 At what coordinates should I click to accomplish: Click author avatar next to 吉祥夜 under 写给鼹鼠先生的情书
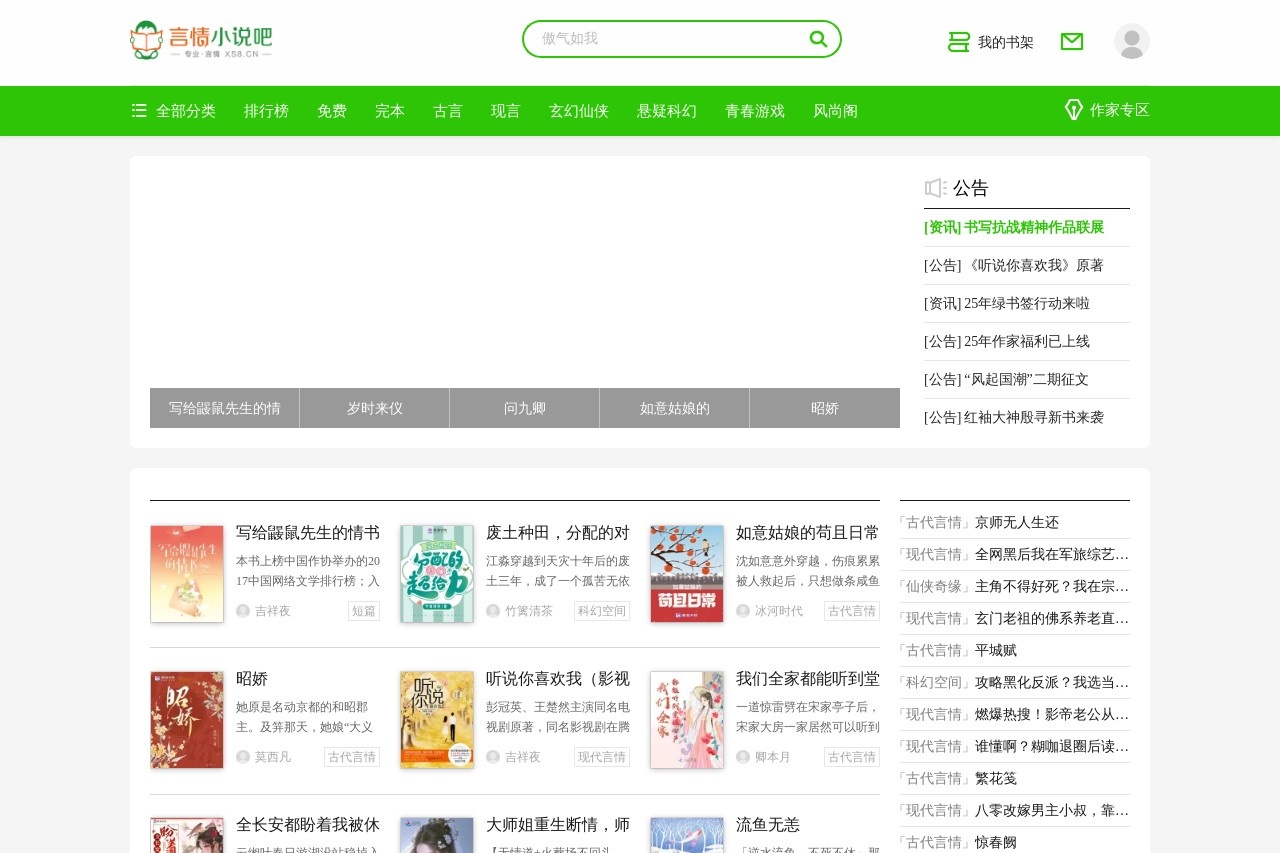[x=243, y=611]
